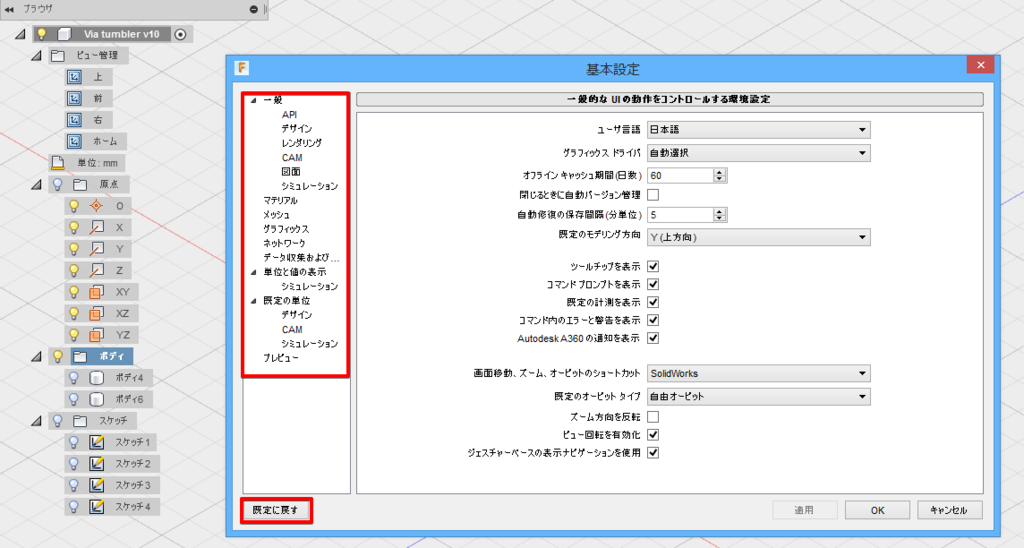1024x548 pixels.
Task: Click the document icon beside 単位: mm
Action: pyautogui.click(x=57, y=163)
